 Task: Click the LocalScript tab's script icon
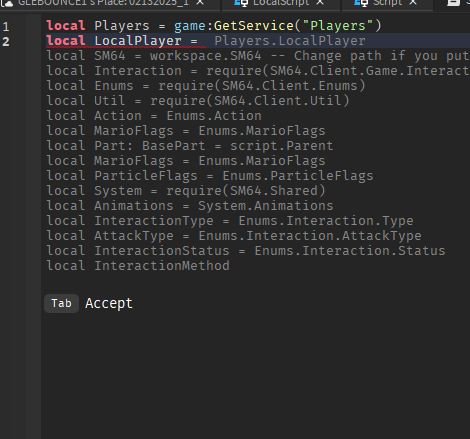pos(241,3)
